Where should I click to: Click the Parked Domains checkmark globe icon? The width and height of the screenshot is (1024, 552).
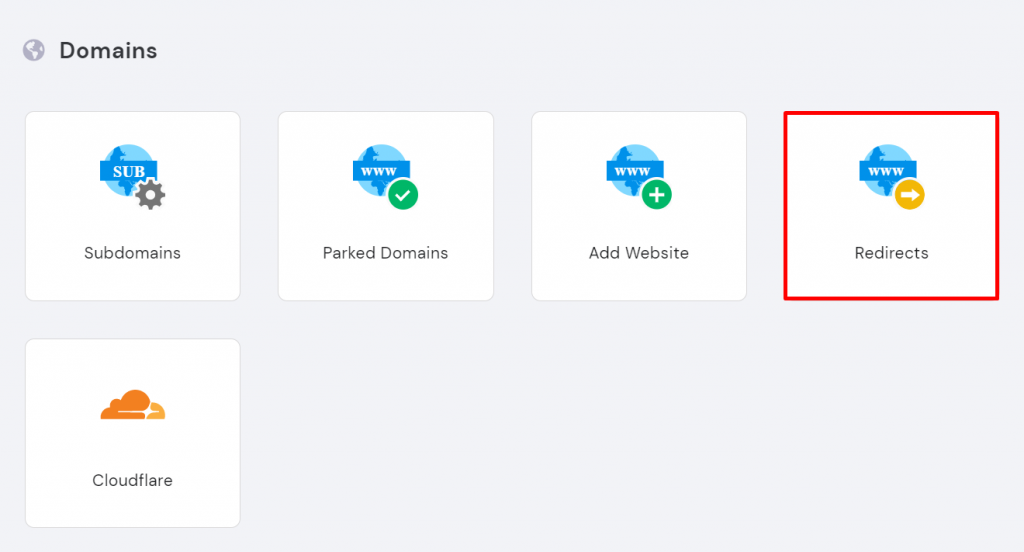(385, 177)
